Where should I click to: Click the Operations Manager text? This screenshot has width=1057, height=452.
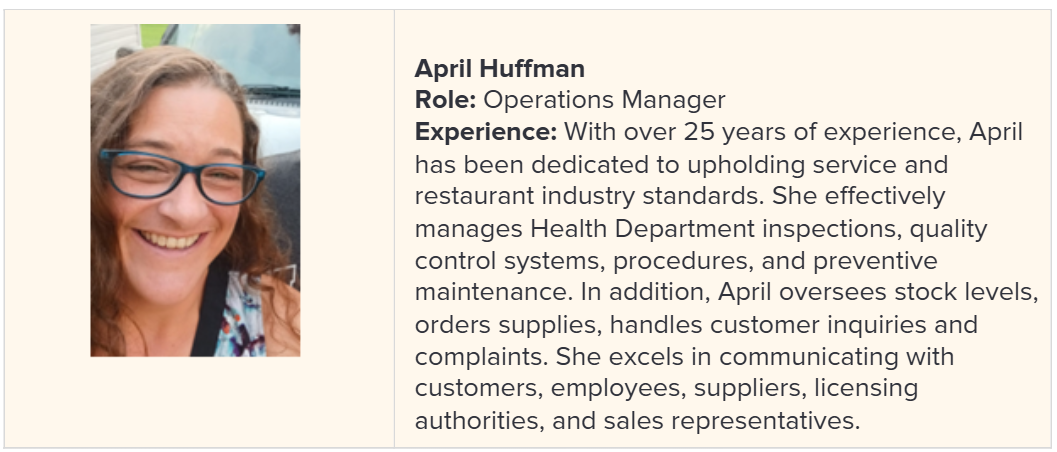605,100
